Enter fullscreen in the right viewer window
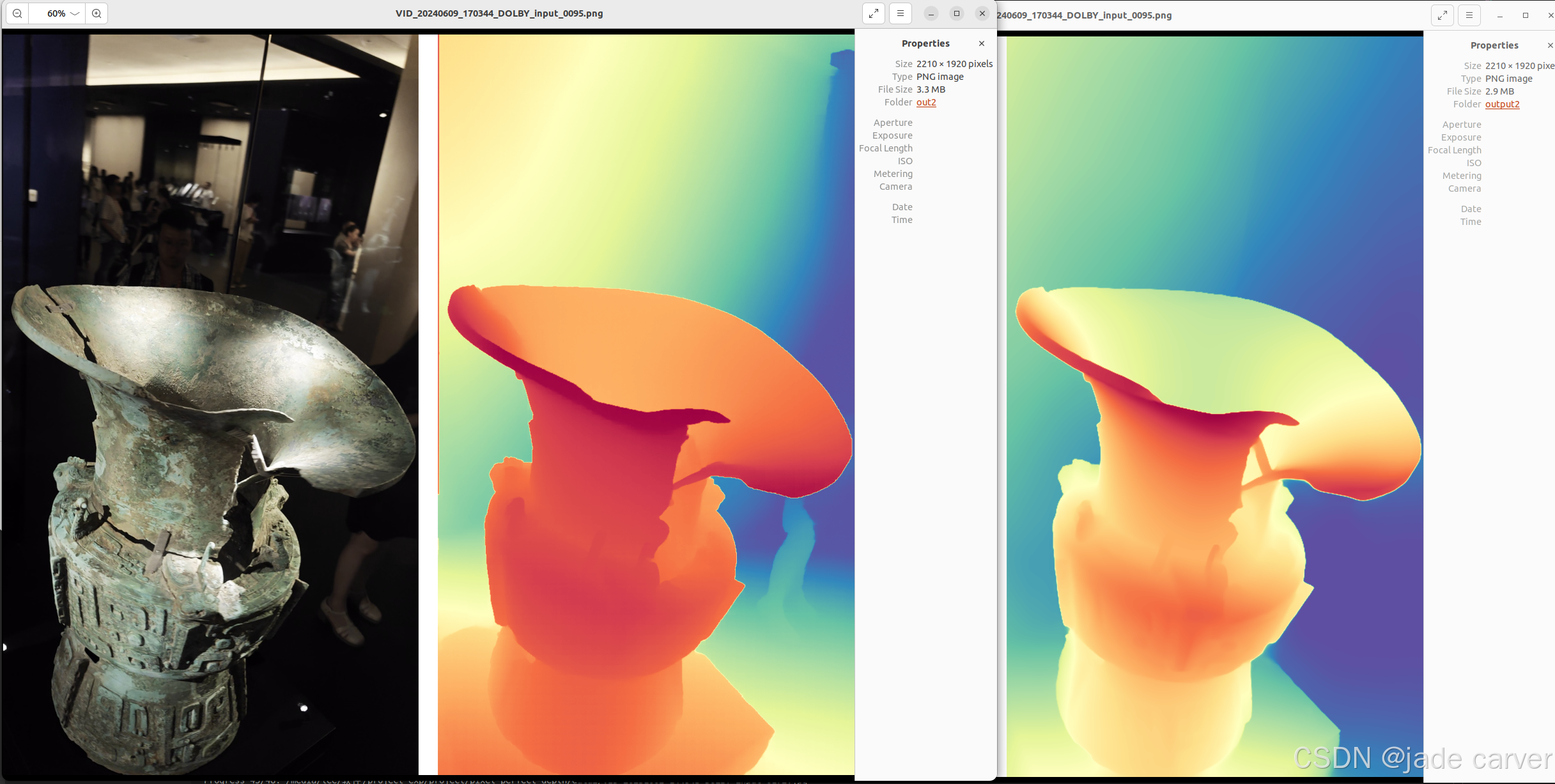Viewport: 1555px width, 784px height. [1443, 15]
